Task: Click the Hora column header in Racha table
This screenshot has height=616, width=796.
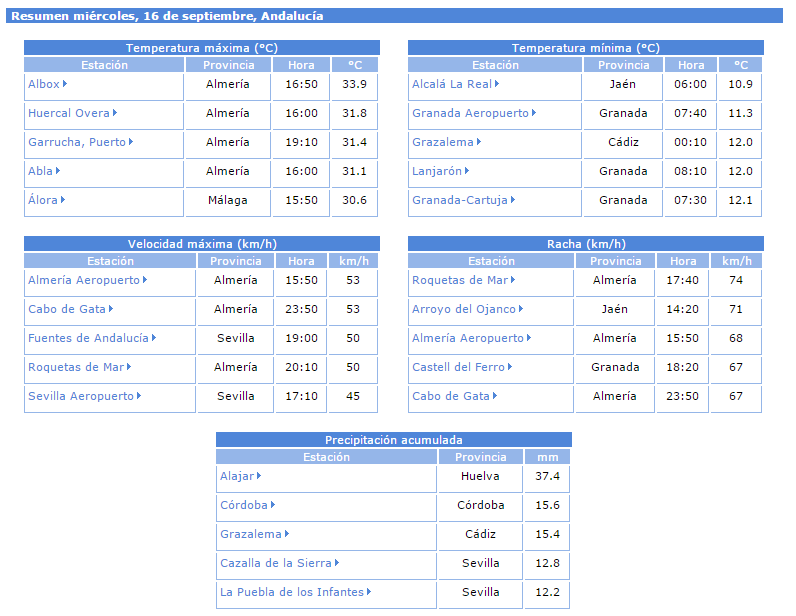Action: click(x=684, y=262)
